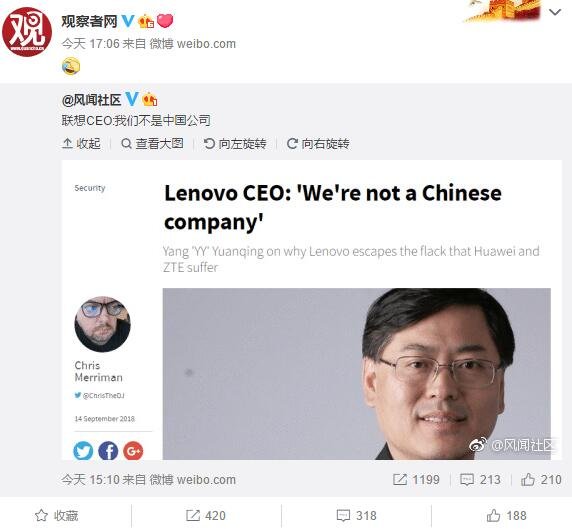The height and width of the screenshot is (529, 572).
Task: Open the @风闻社区 account link
Action: pos(91,100)
